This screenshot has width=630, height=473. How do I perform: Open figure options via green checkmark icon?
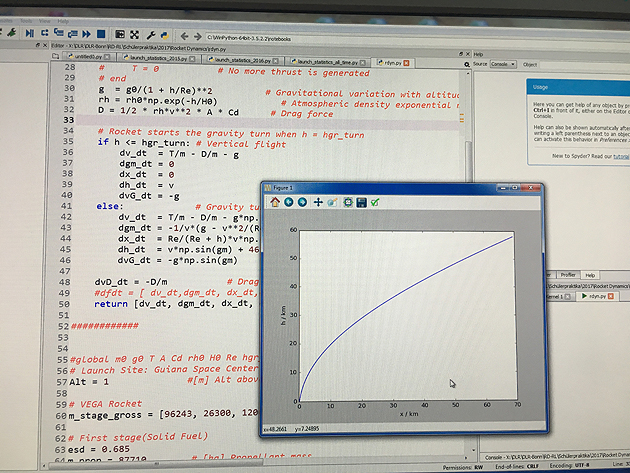pos(375,201)
